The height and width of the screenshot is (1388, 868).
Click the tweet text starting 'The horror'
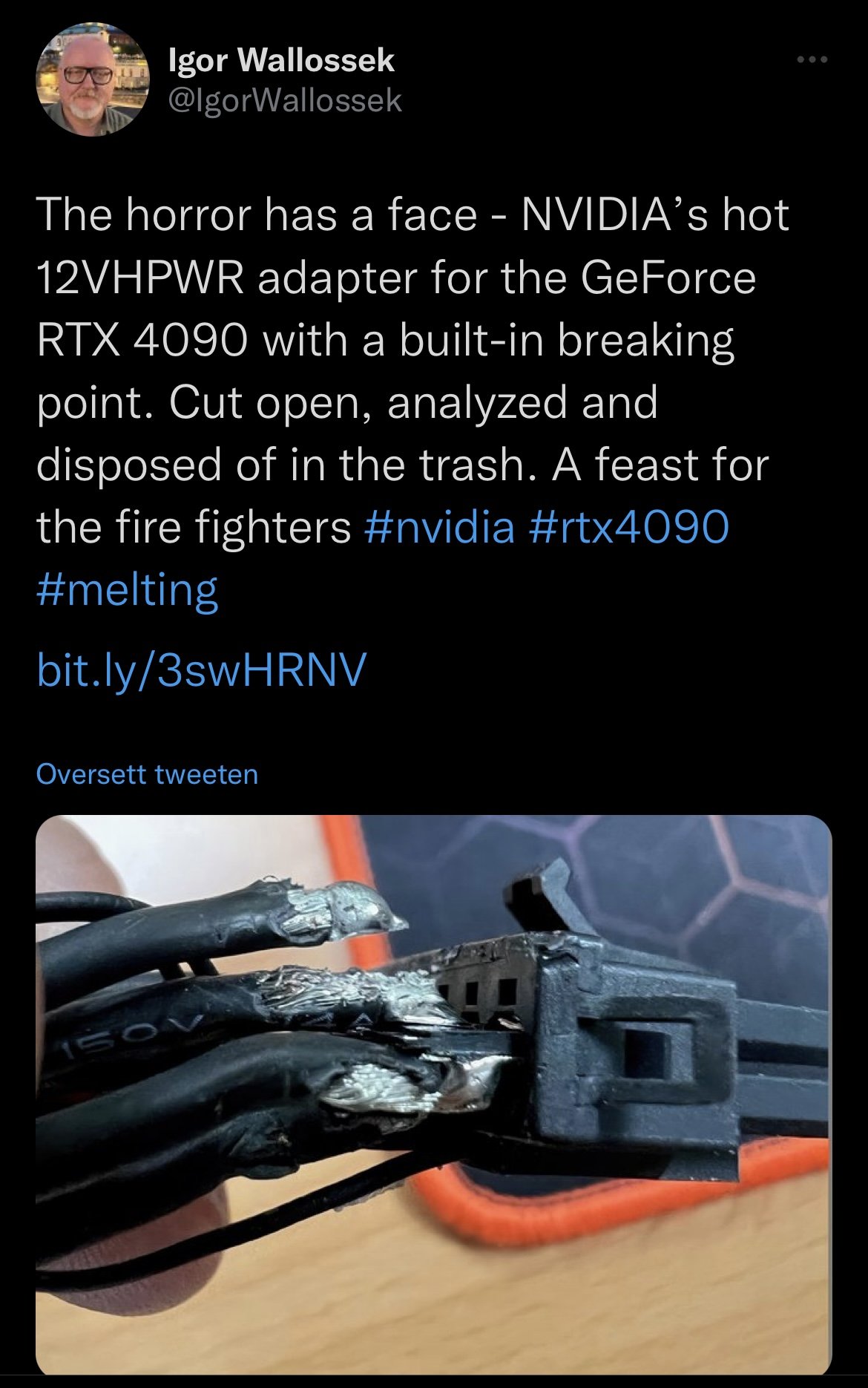[412, 402]
